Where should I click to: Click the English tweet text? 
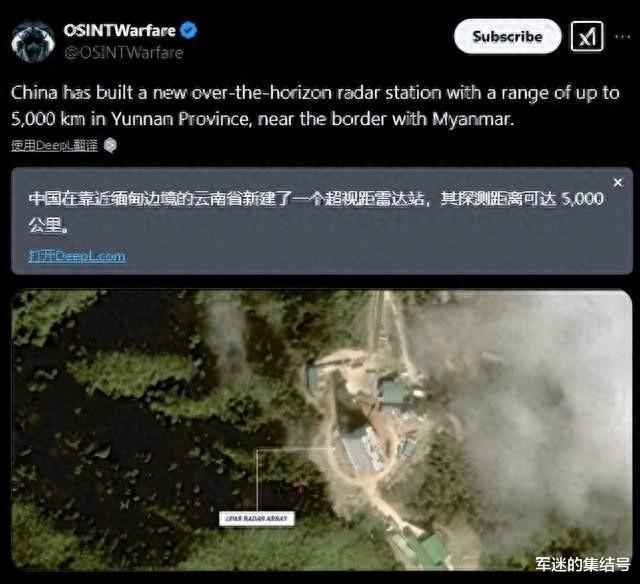coord(315,106)
